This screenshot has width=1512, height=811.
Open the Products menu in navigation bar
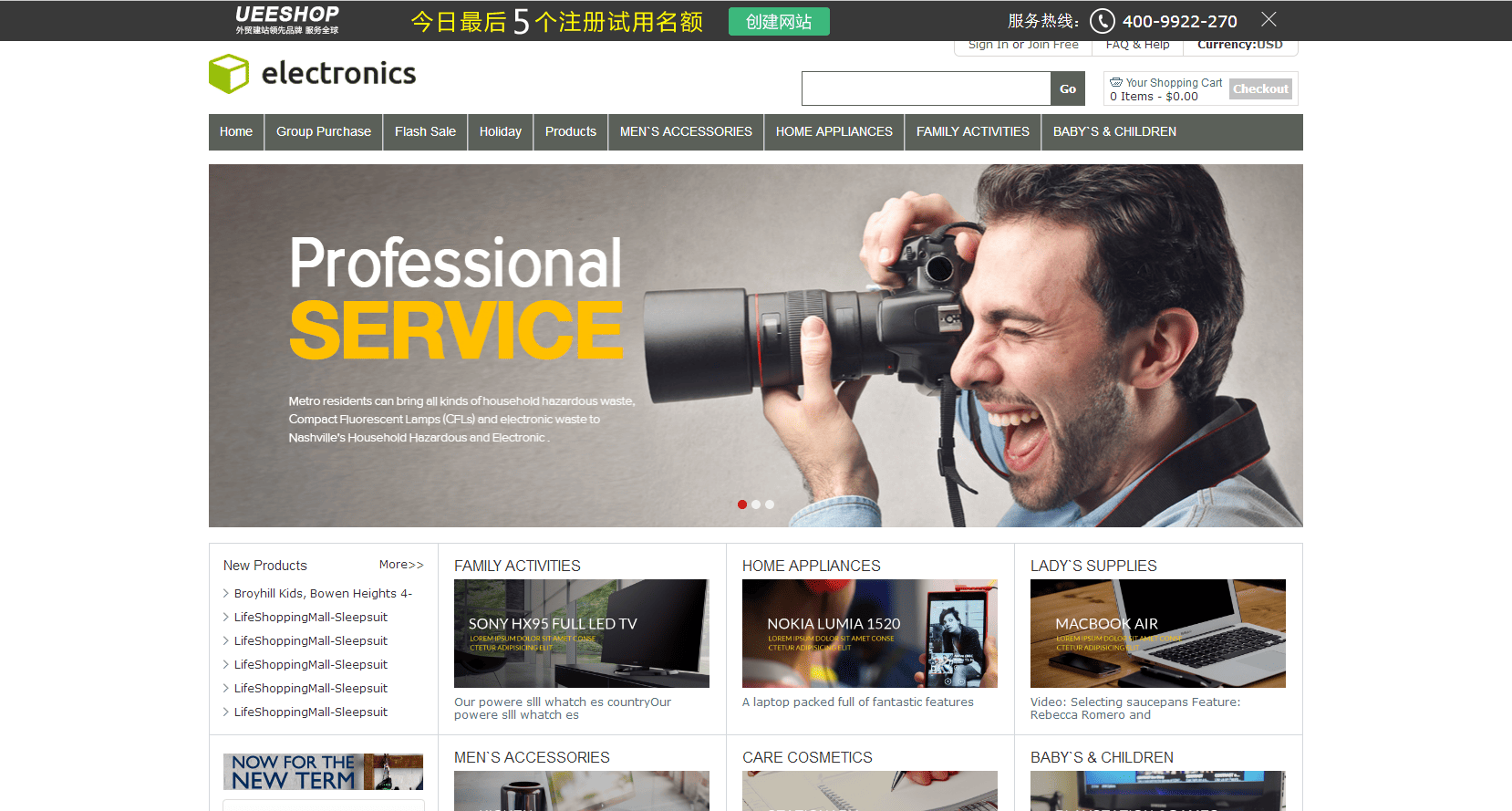pyautogui.click(x=570, y=131)
